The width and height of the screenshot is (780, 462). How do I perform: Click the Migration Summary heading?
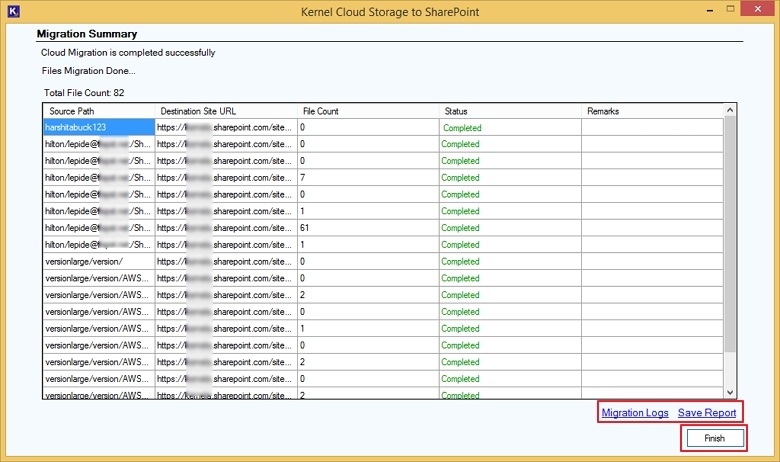click(87, 34)
